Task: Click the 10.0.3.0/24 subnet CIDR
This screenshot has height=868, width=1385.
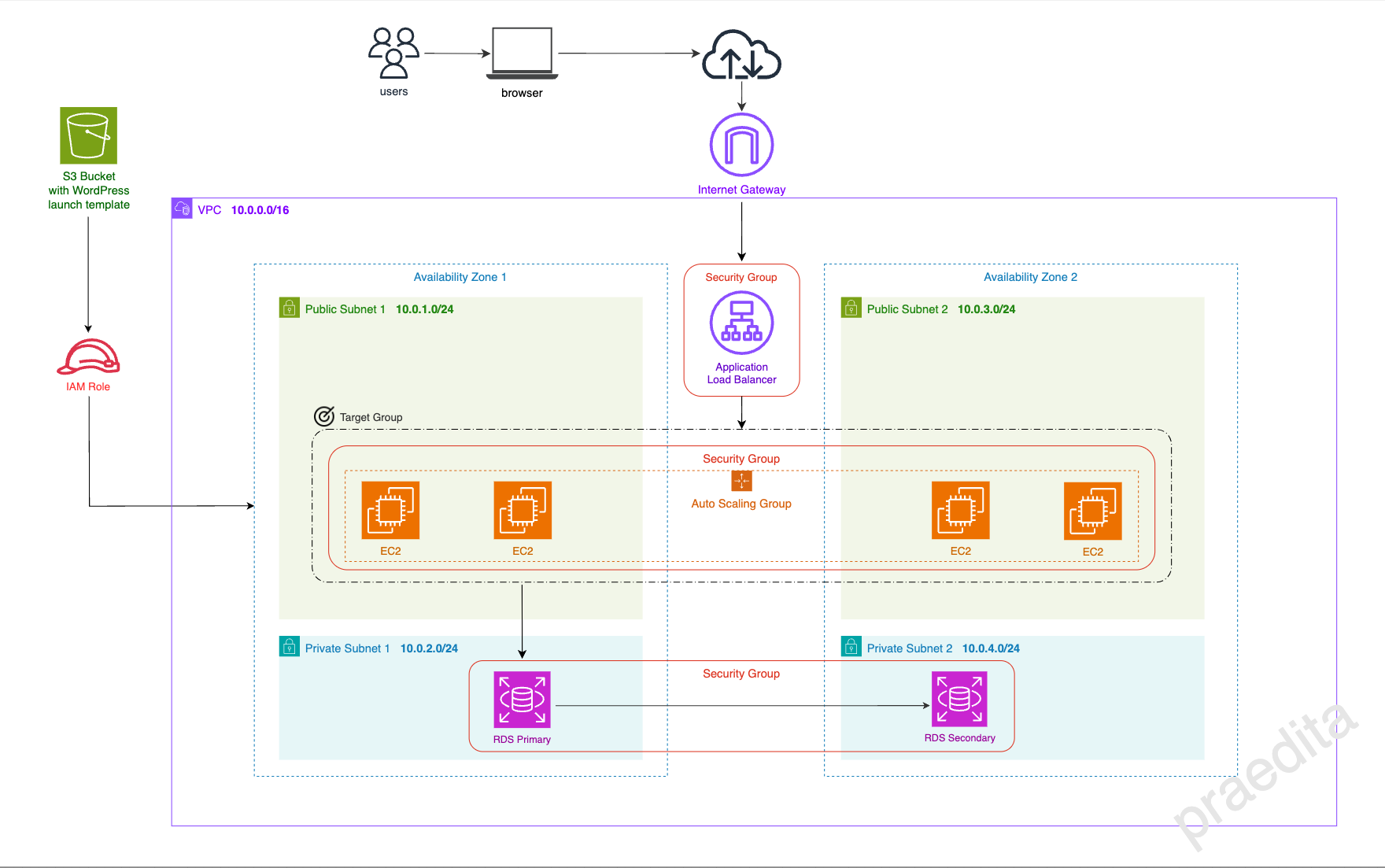Action: coord(986,309)
